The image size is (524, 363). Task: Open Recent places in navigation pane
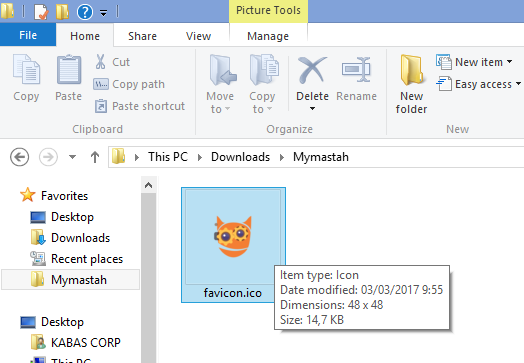click(x=87, y=259)
